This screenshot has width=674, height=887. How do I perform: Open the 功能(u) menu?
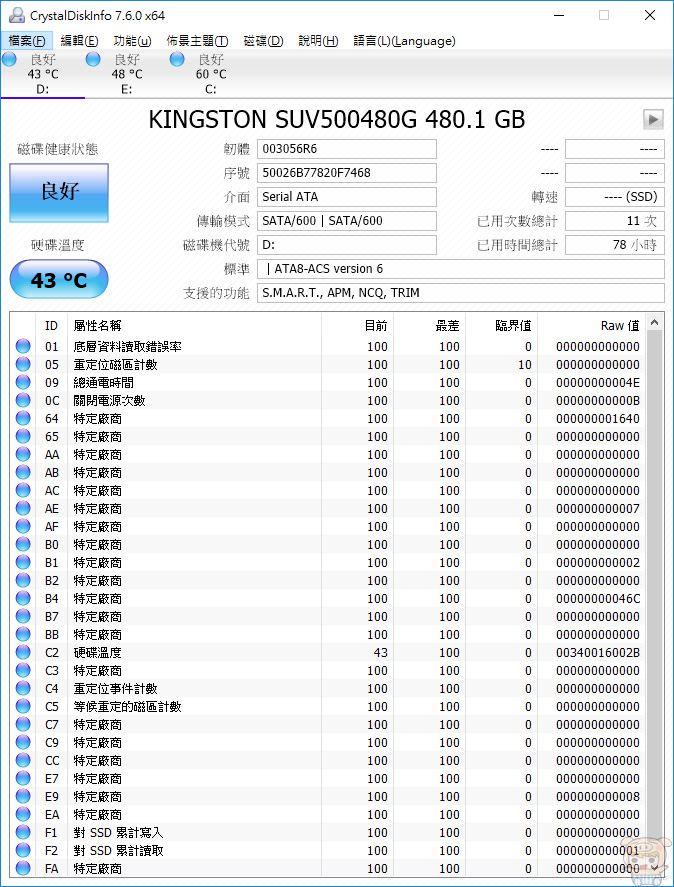tap(132, 41)
